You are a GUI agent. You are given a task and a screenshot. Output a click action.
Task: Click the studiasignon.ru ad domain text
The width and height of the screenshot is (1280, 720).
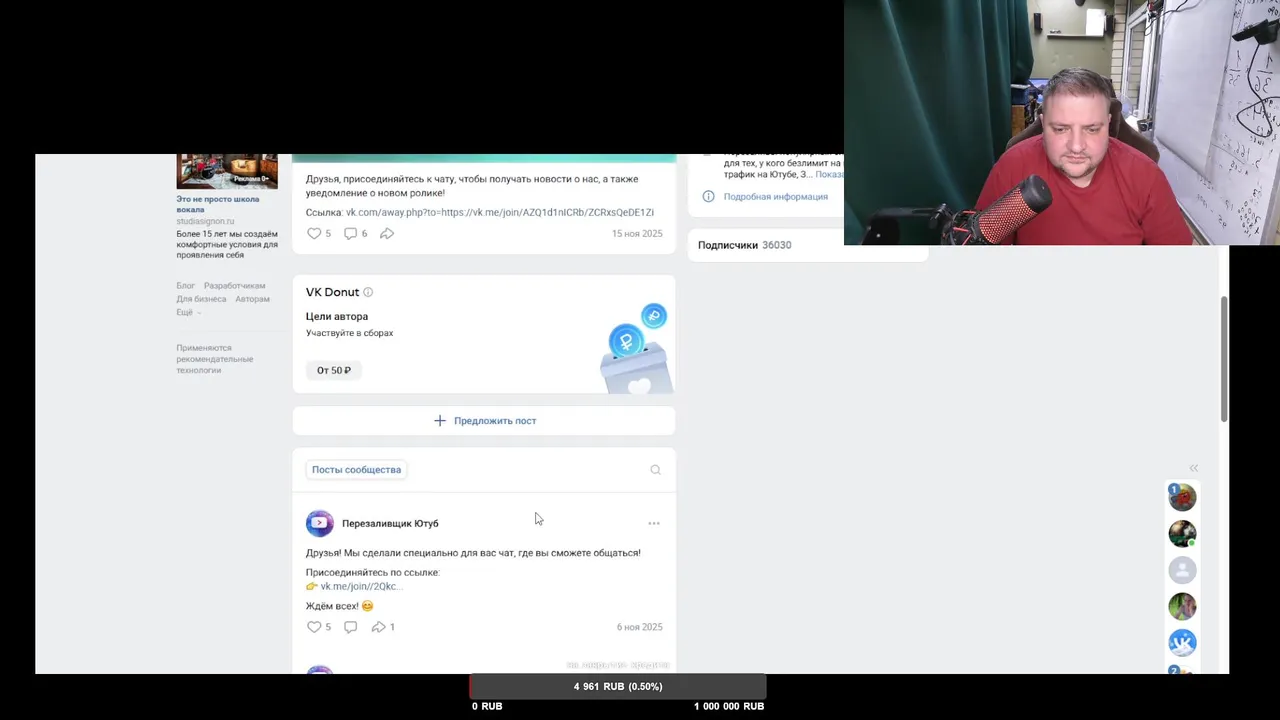(x=205, y=221)
